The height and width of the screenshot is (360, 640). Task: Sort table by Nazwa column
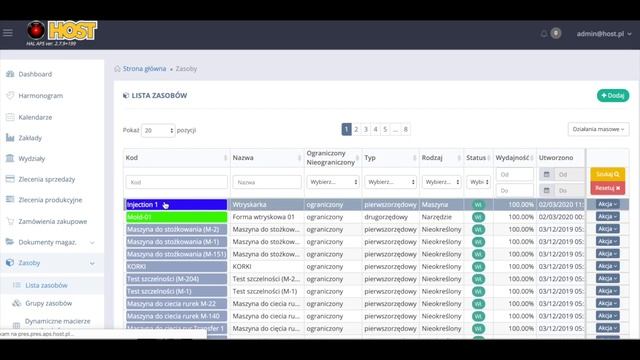267,158
